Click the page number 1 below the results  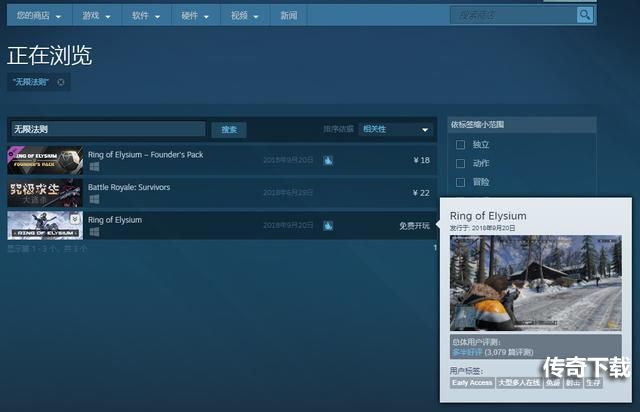[x=435, y=247]
